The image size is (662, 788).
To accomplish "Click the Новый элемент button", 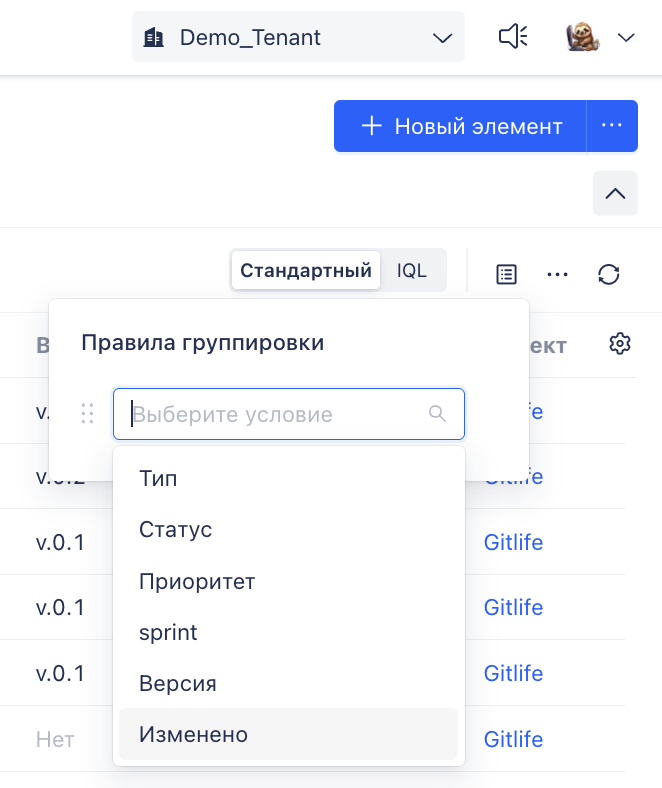I will (460, 126).
